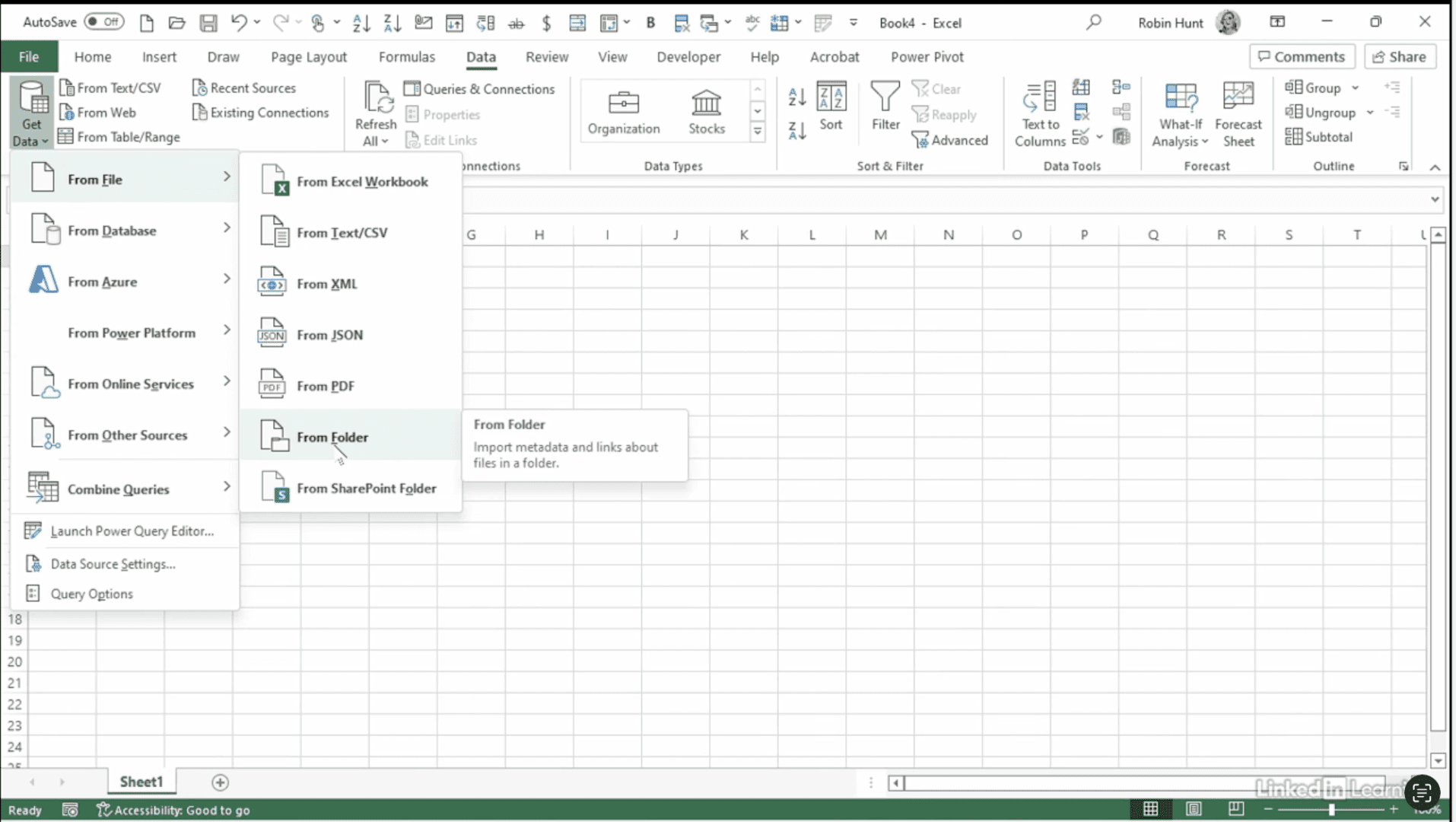Select the Stocks data type
Viewport: 1456px width, 822px height.
707,112
